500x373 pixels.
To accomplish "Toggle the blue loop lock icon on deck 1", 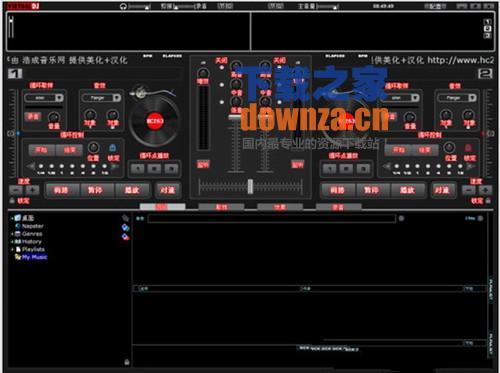I will coord(112,148).
